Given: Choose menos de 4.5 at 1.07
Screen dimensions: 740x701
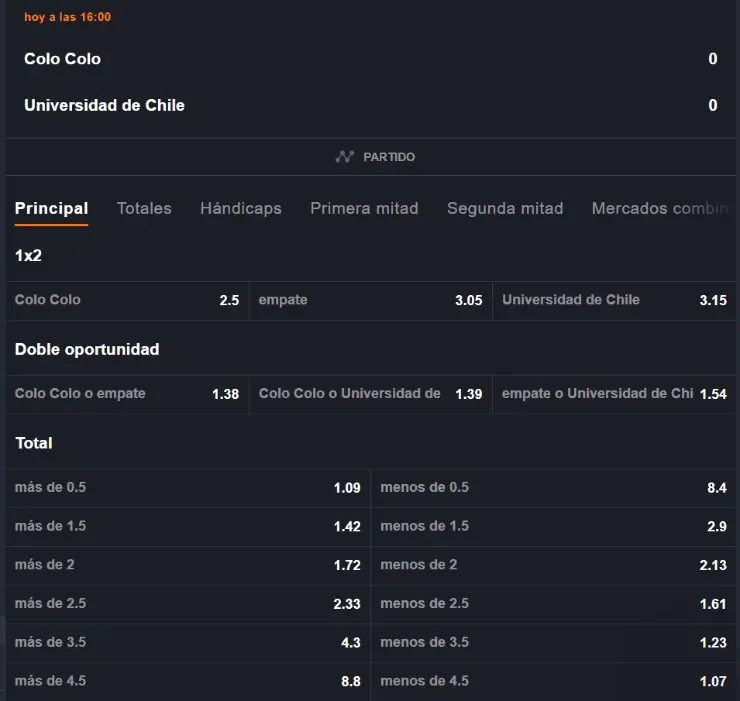Looking at the screenshot, I should [x=553, y=681].
